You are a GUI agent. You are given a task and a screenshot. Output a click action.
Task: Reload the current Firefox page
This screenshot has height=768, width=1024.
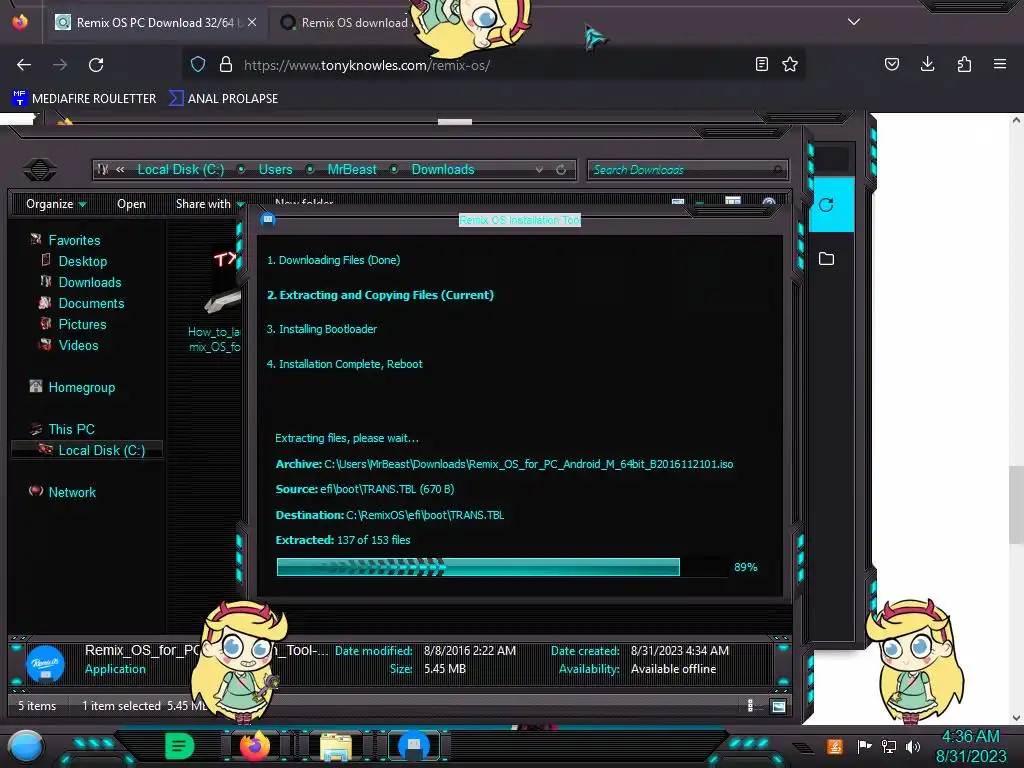96,65
